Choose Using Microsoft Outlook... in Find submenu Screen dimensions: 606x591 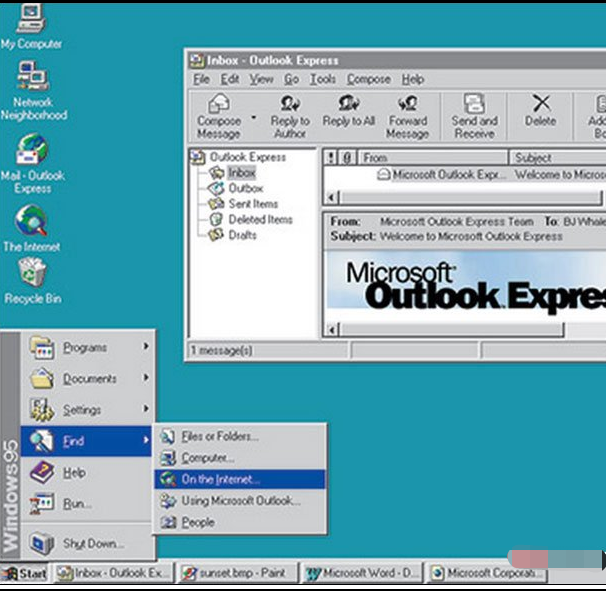click(x=240, y=501)
